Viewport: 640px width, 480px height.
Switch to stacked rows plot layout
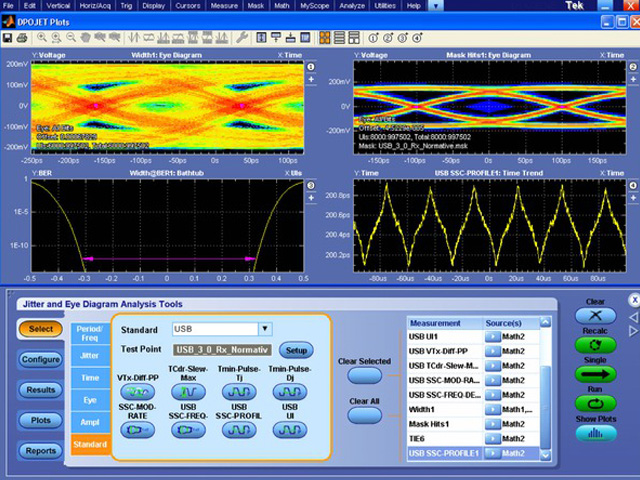[x=340, y=38]
